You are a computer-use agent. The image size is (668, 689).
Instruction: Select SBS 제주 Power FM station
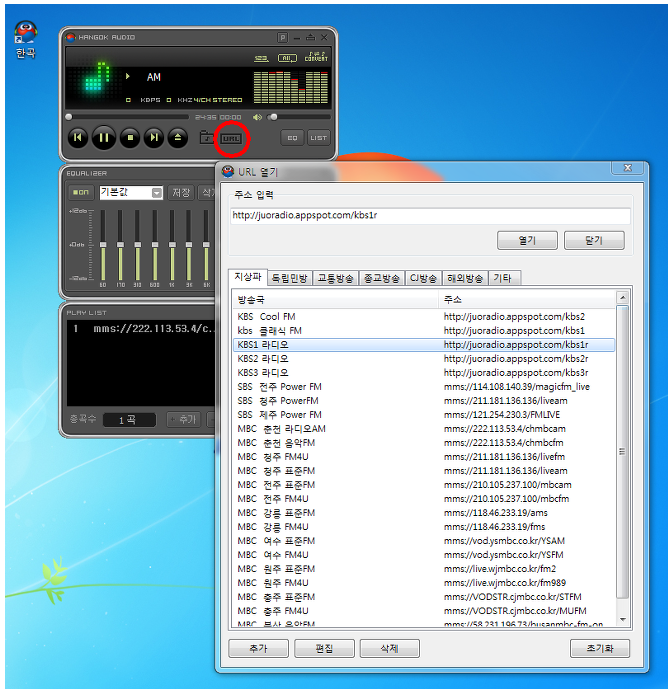point(424,415)
